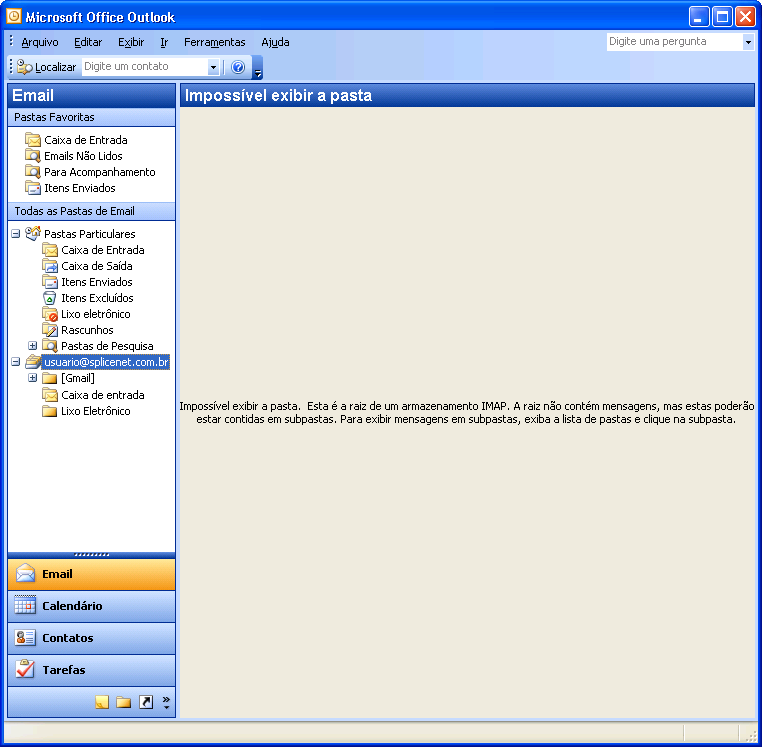This screenshot has height=747, width=762.
Task: Switch to the Calendário pane
Action: [91, 606]
